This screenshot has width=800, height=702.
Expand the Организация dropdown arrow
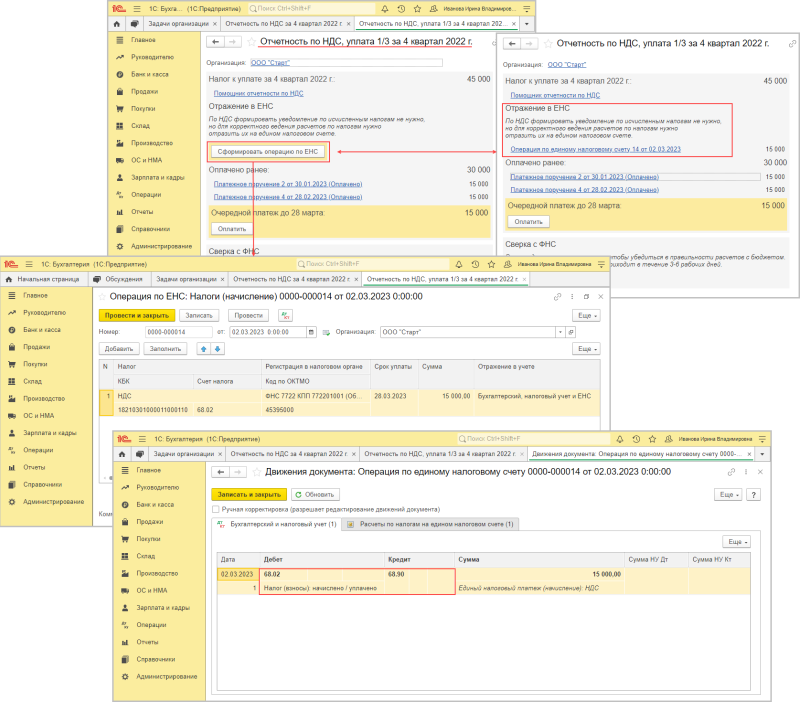(560, 332)
